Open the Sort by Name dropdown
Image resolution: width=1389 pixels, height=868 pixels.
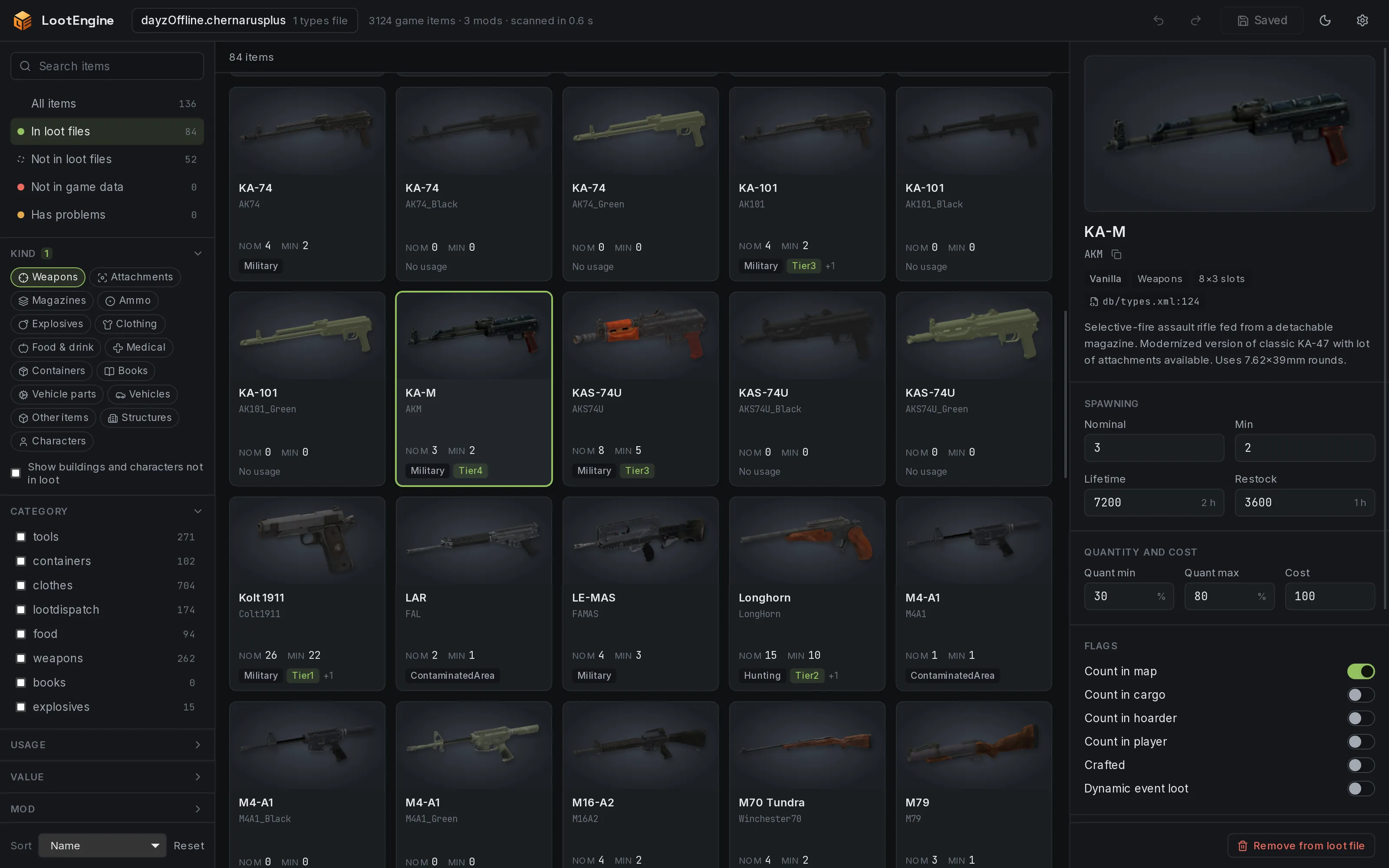coord(103,846)
